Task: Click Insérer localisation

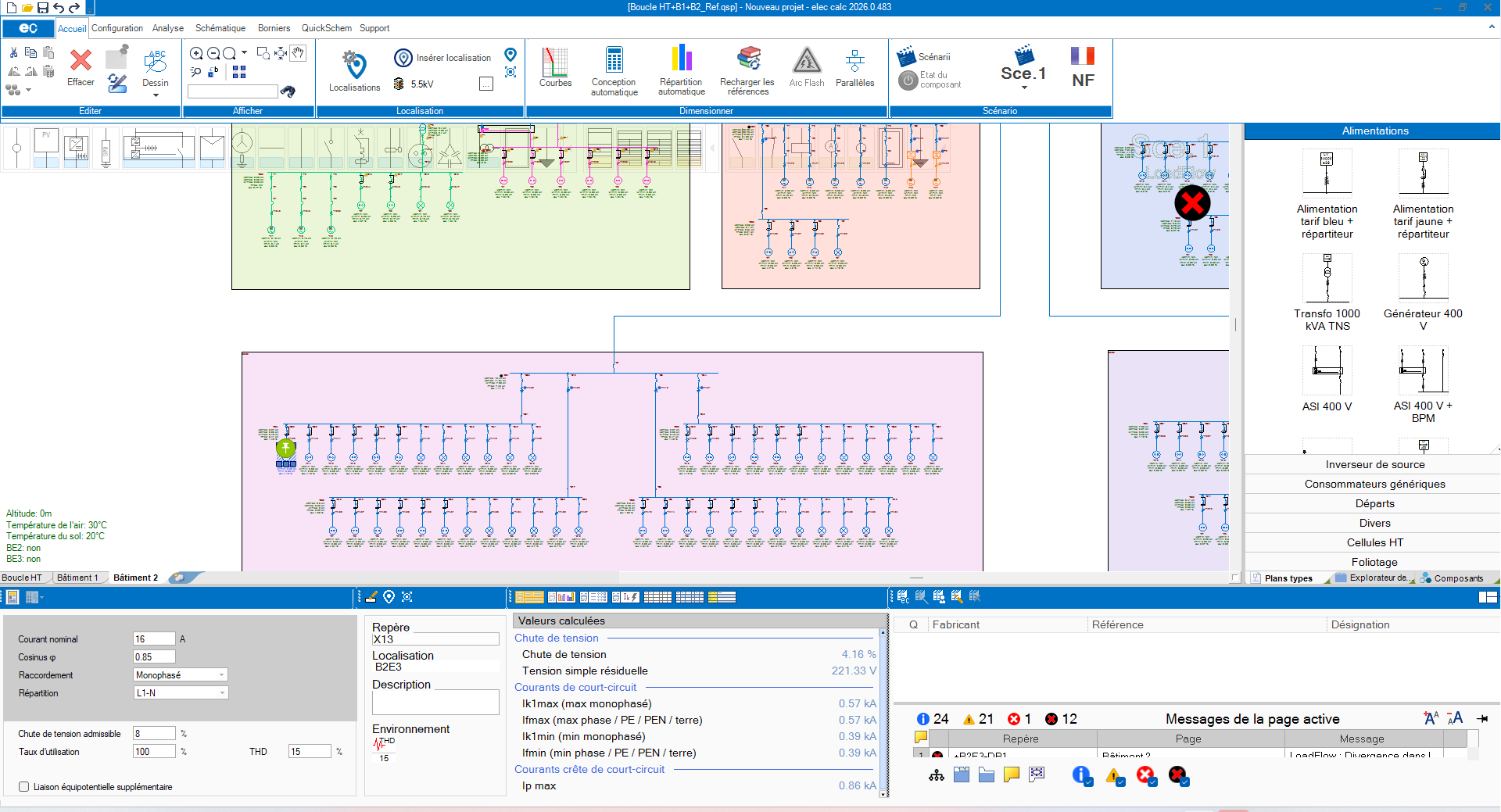Action: [443, 58]
